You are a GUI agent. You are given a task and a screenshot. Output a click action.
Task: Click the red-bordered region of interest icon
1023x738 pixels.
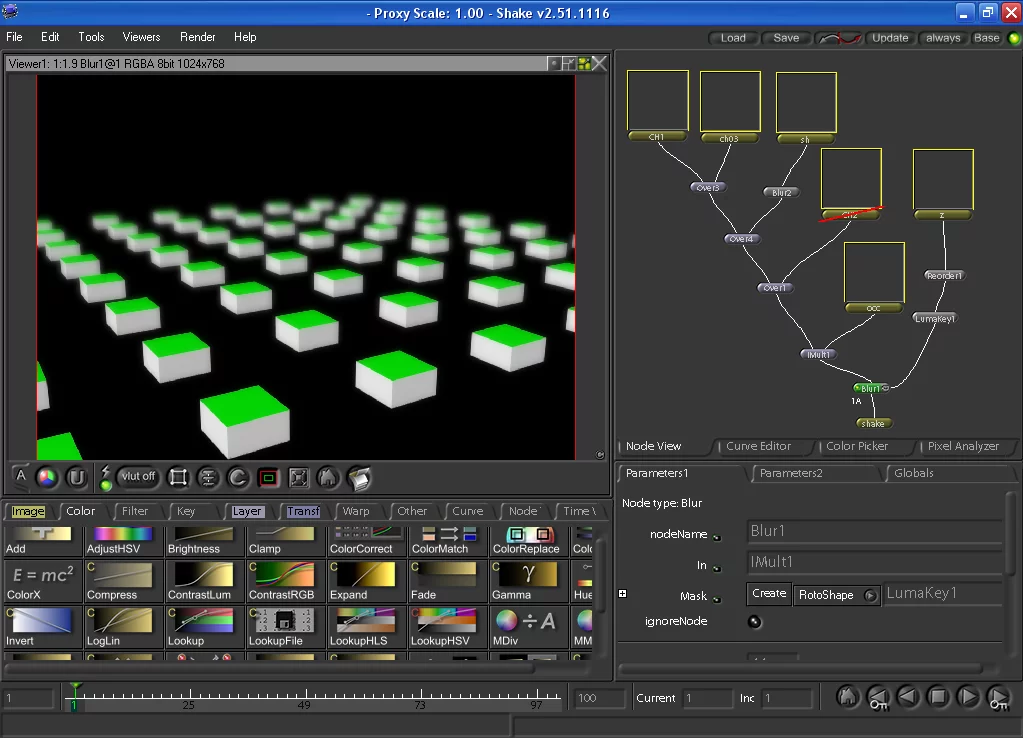268,477
